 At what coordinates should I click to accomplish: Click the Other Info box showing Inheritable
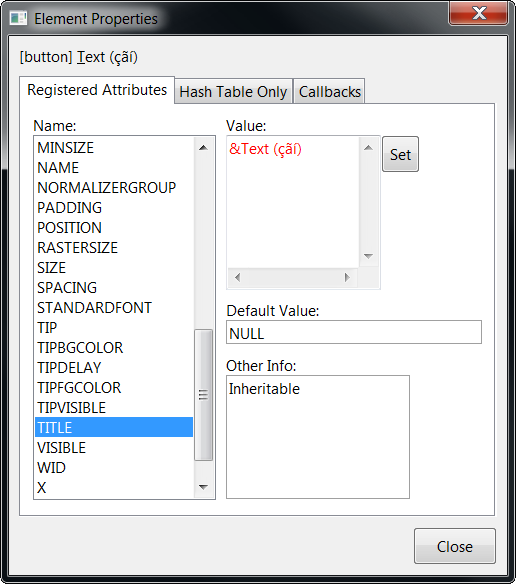pos(318,437)
